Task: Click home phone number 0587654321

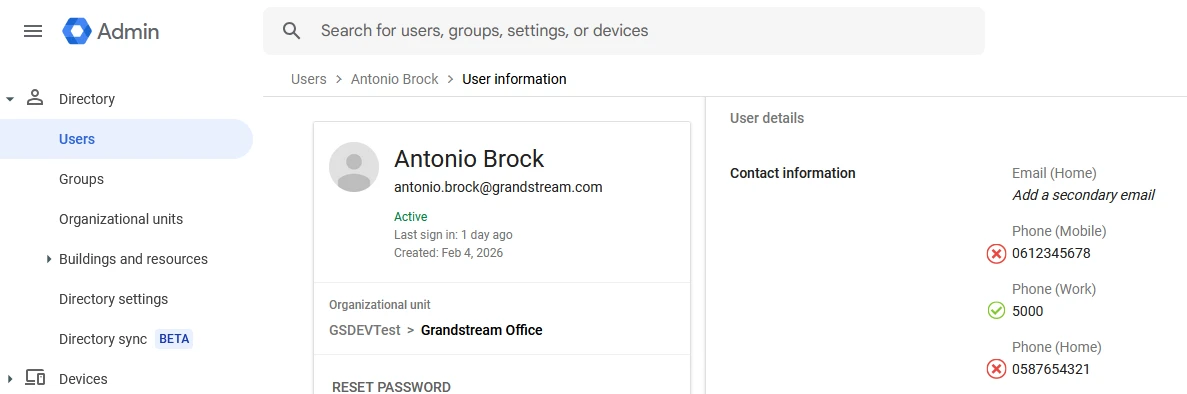Action: click(1051, 369)
